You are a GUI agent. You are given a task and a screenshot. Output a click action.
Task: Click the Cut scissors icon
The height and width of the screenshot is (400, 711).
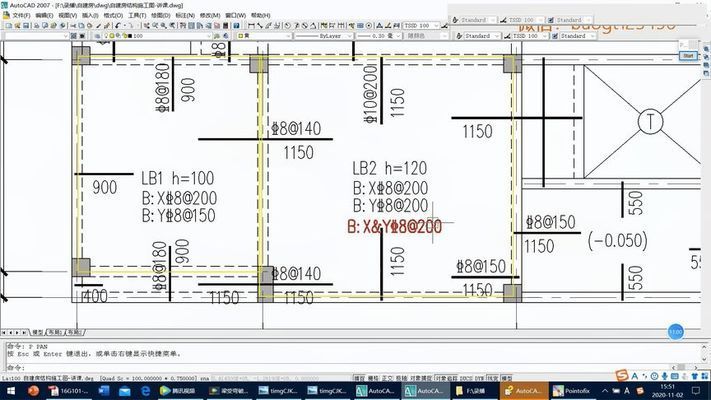click(x=73, y=26)
